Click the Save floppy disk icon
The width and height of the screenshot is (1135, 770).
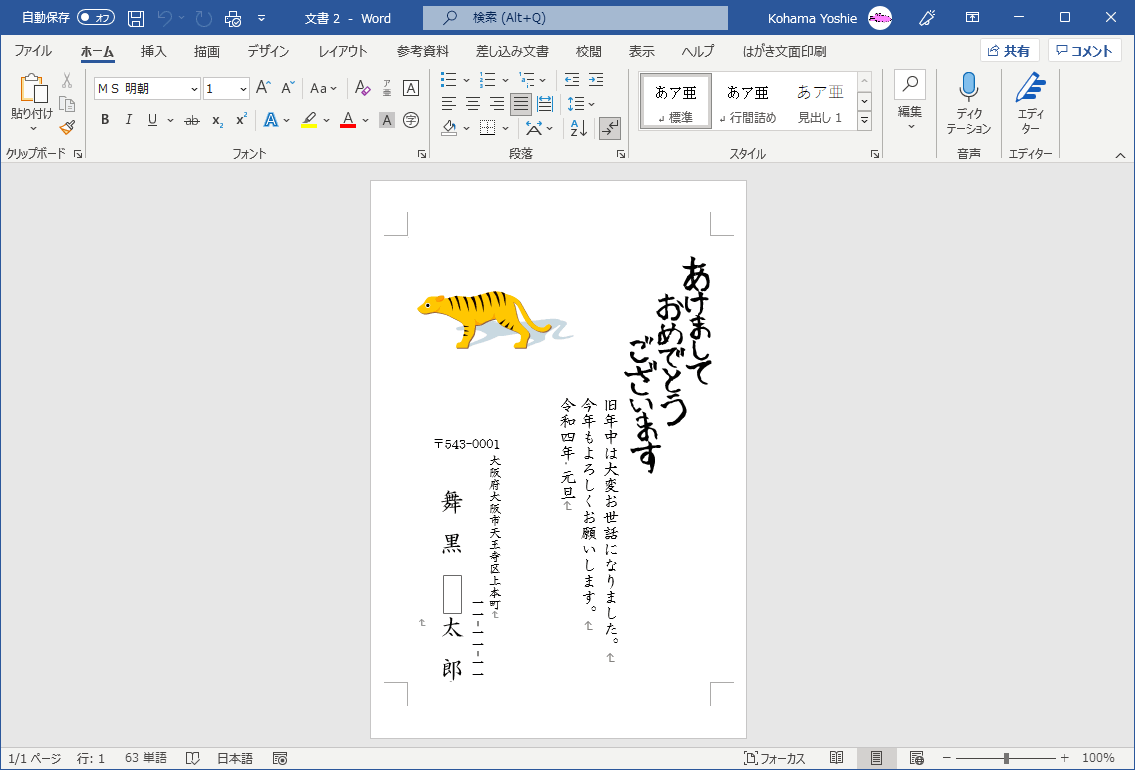pyautogui.click(x=136, y=18)
